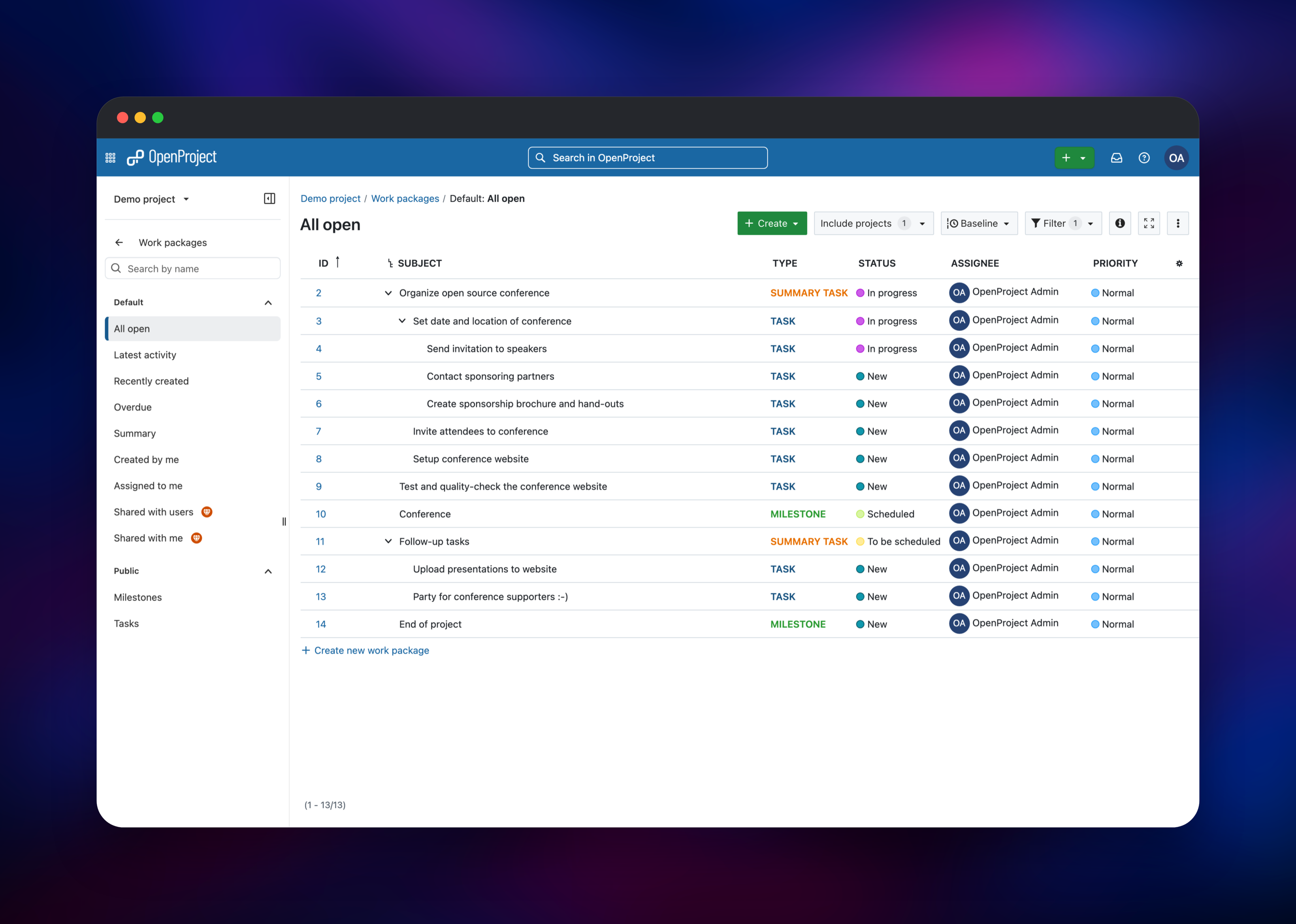Click assignee avatar in End of project row
This screenshot has width=1296, height=924.
959,624
